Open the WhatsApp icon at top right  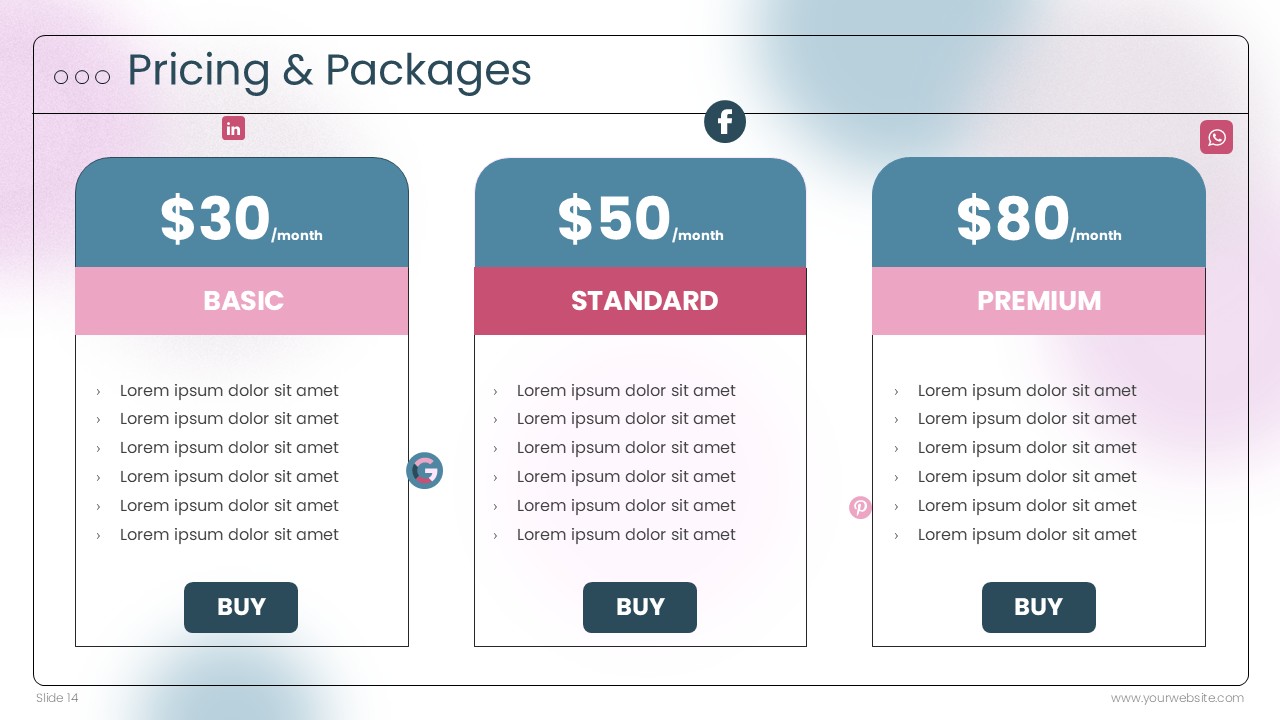point(1216,137)
